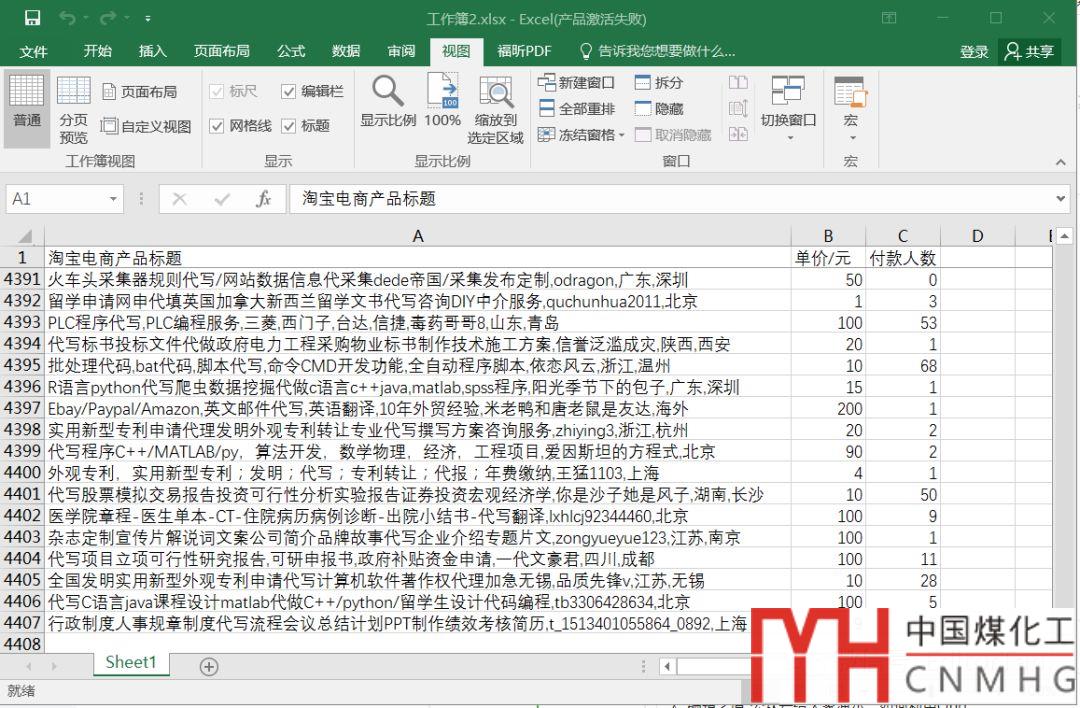Add a new sheet with plus button

point(209,666)
